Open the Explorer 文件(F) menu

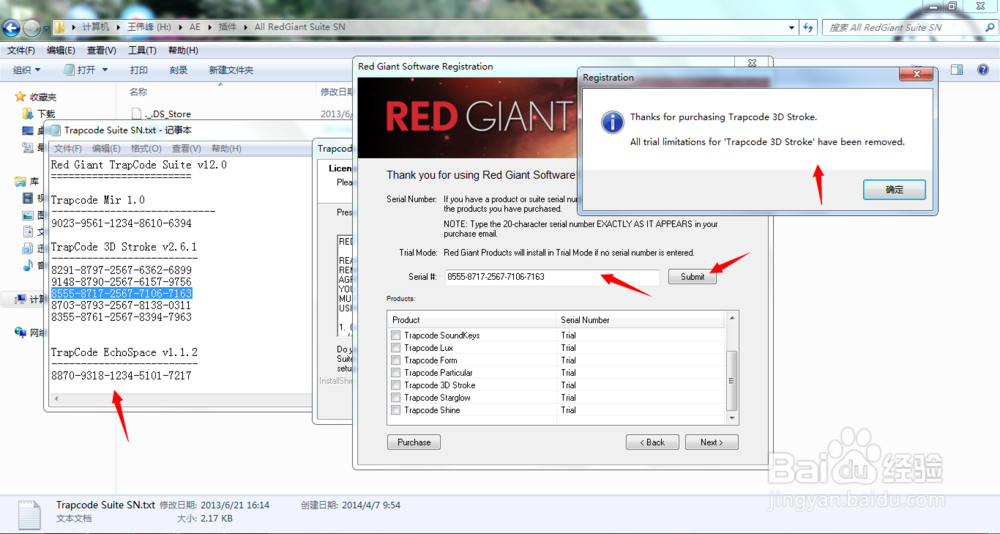pyautogui.click(x=21, y=50)
